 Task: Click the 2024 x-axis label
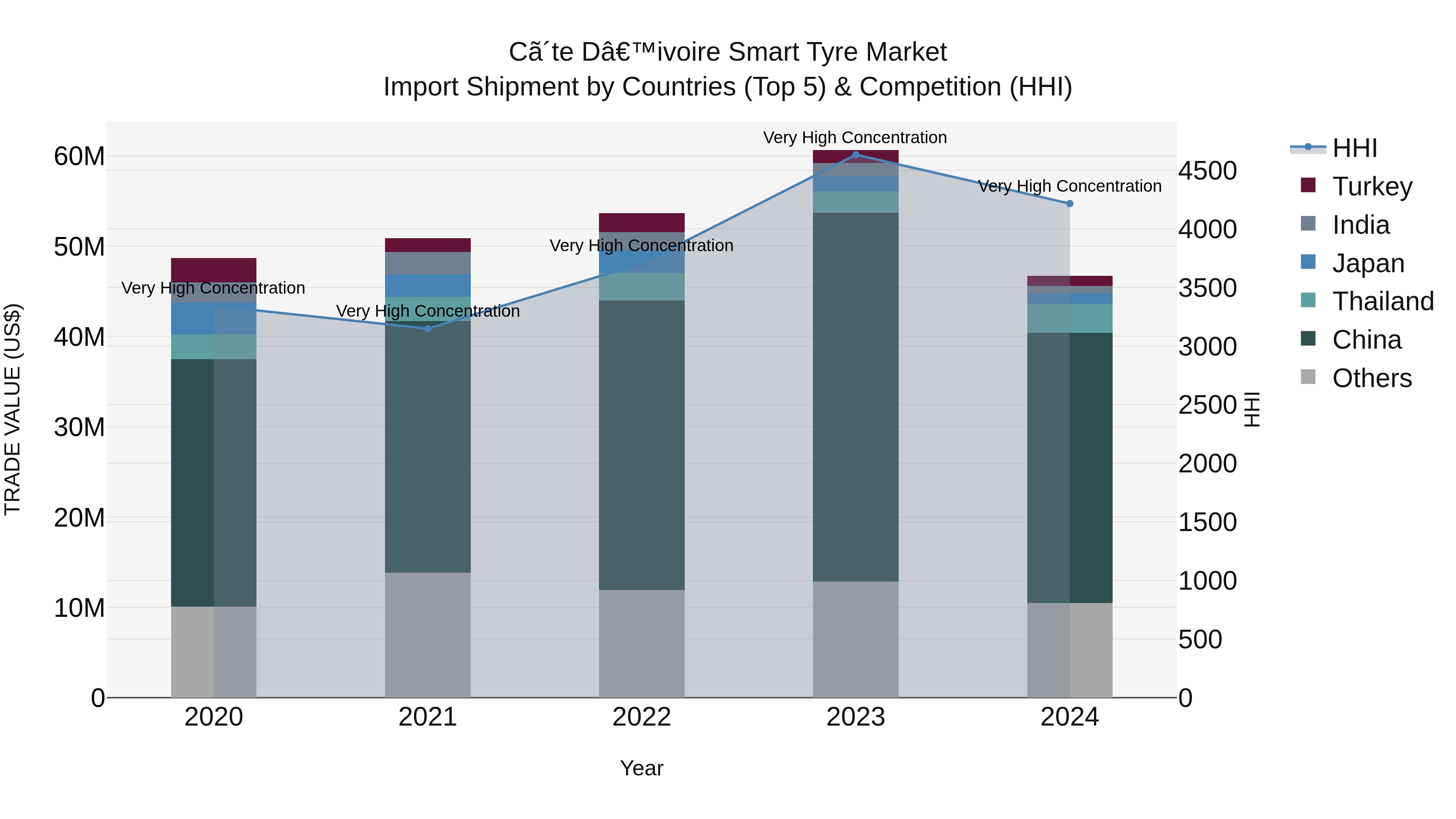tap(1070, 717)
